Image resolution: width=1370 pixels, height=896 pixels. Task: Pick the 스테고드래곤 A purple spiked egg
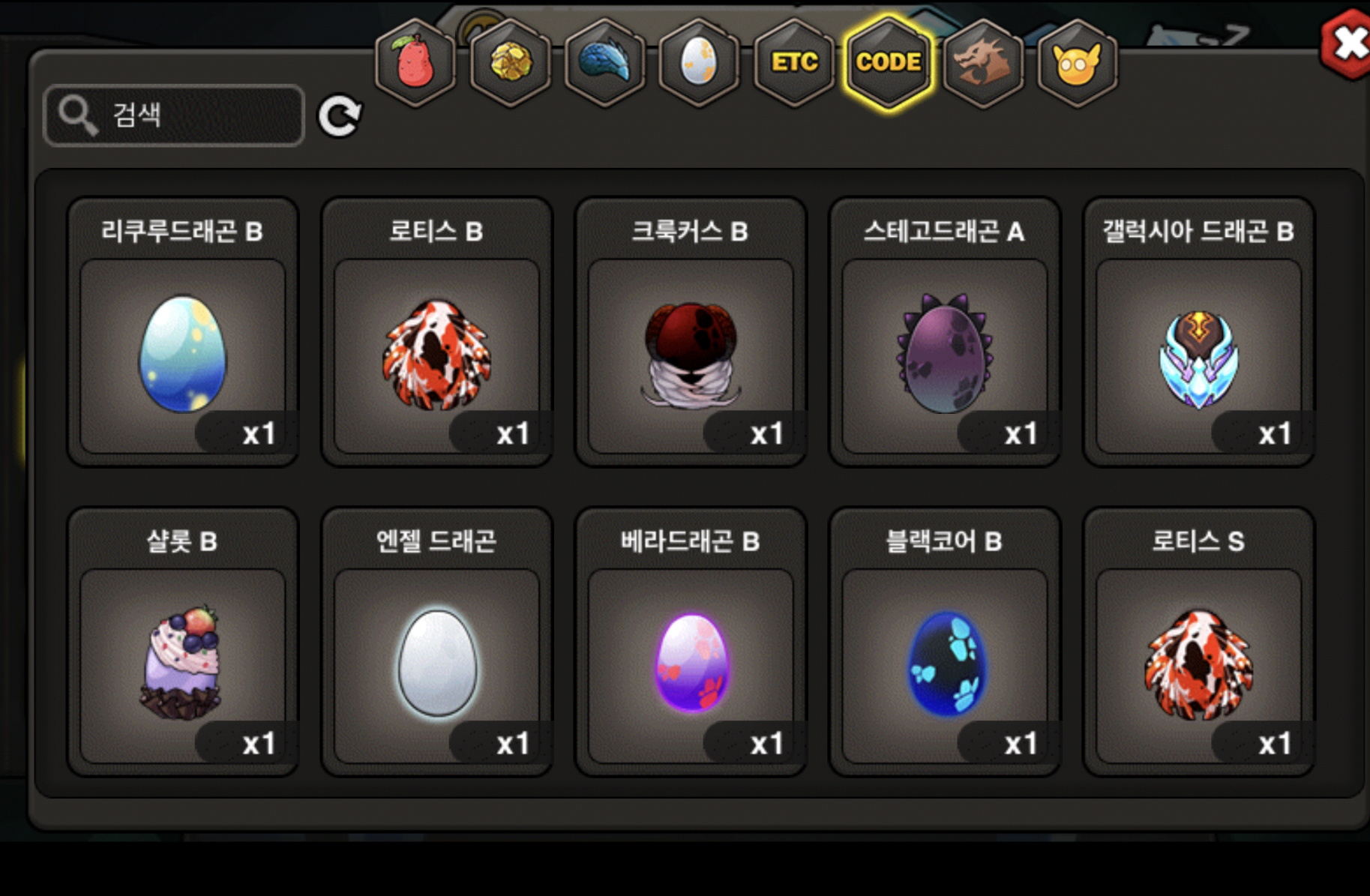[x=945, y=332]
